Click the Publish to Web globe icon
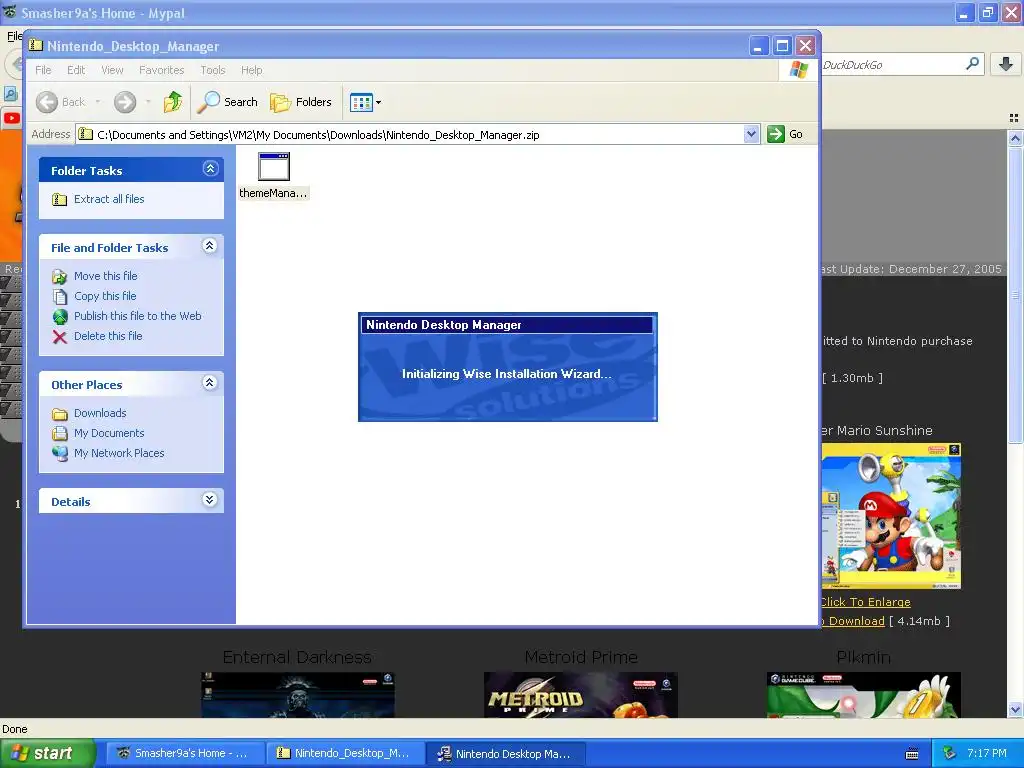Image resolution: width=1024 pixels, height=768 pixels. click(x=59, y=317)
